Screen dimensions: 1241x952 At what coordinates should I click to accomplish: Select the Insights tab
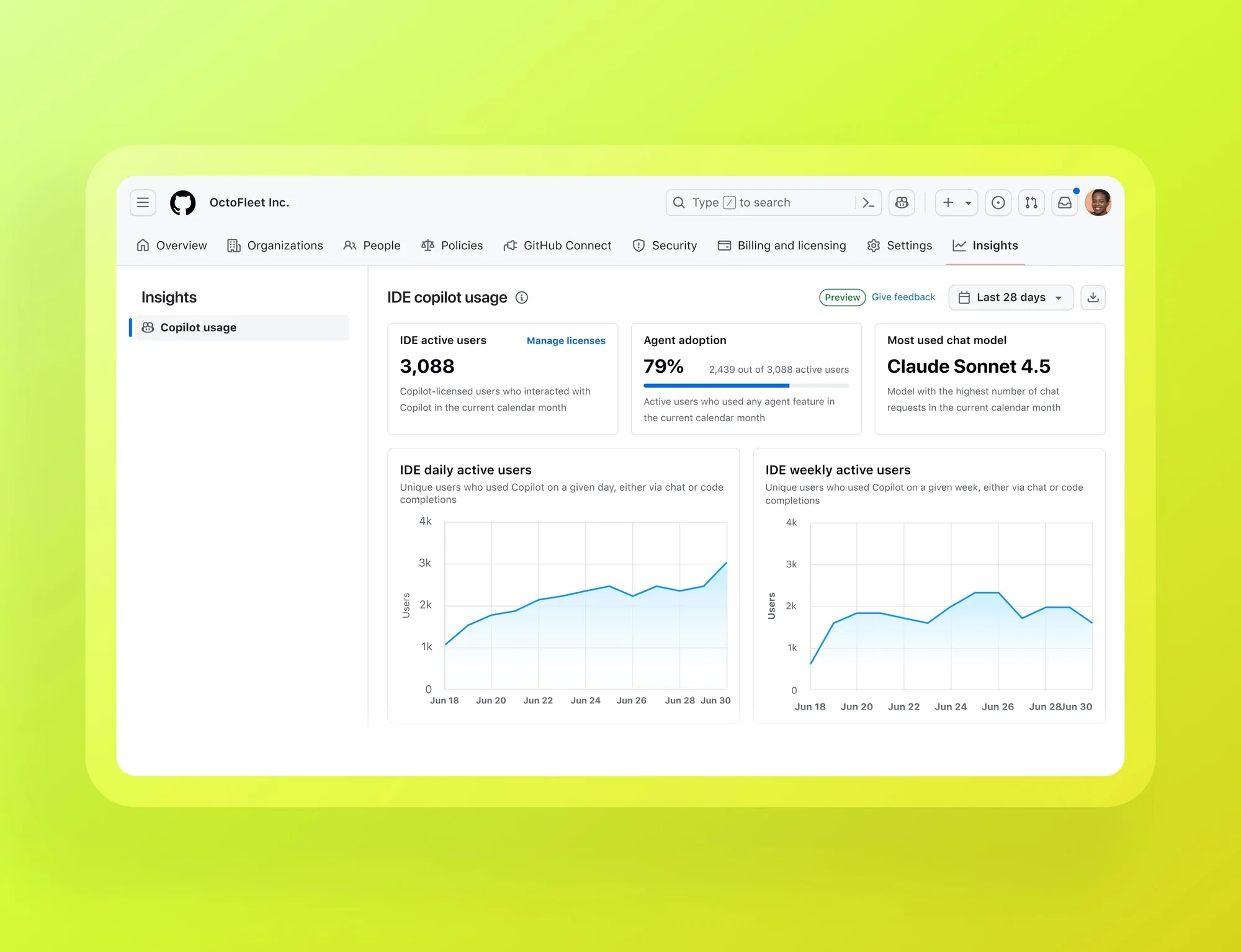pos(985,246)
